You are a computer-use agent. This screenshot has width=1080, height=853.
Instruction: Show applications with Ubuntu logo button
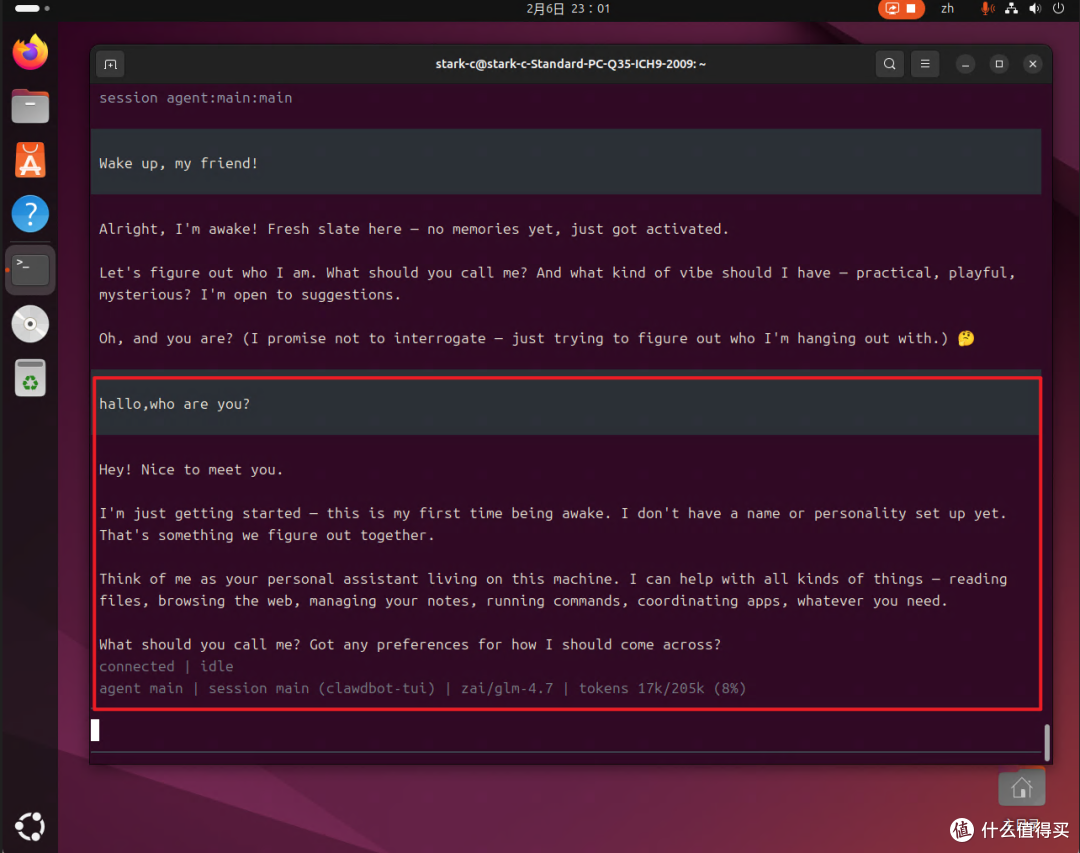(30, 826)
